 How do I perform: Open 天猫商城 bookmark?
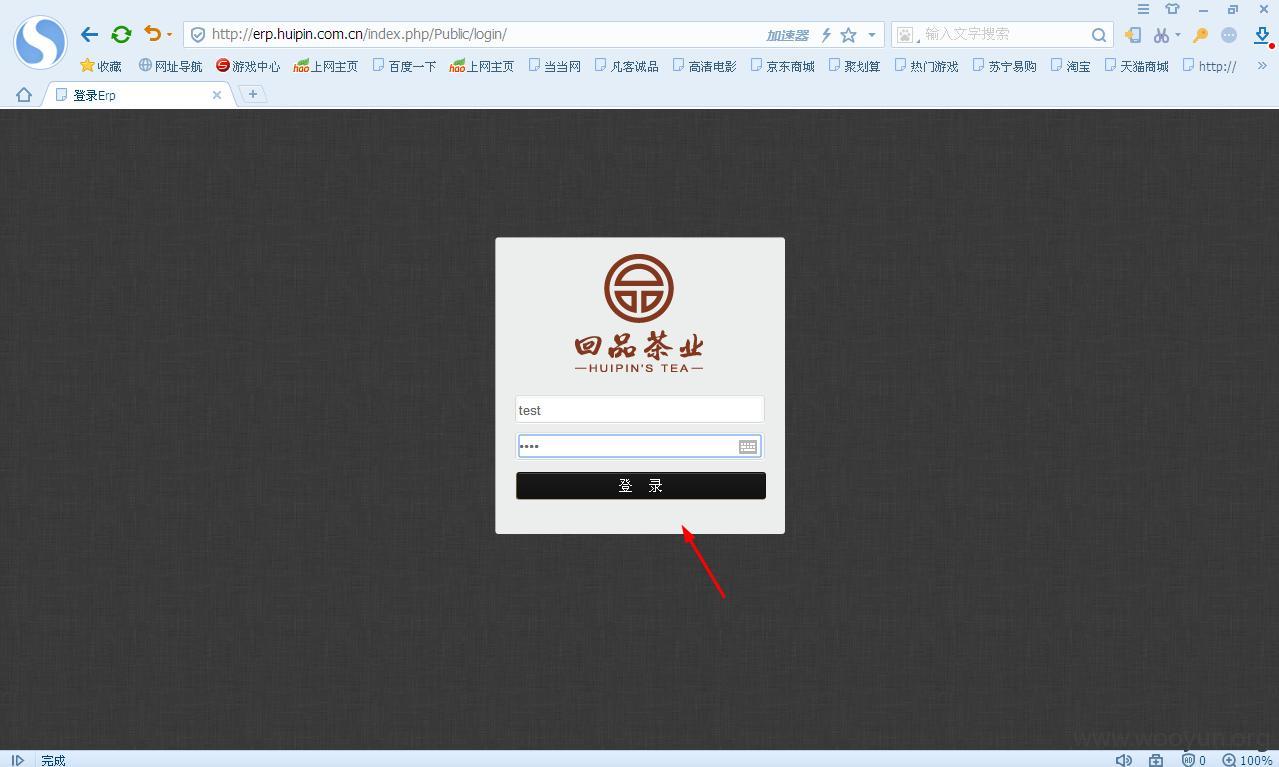(x=1137, y=66)
